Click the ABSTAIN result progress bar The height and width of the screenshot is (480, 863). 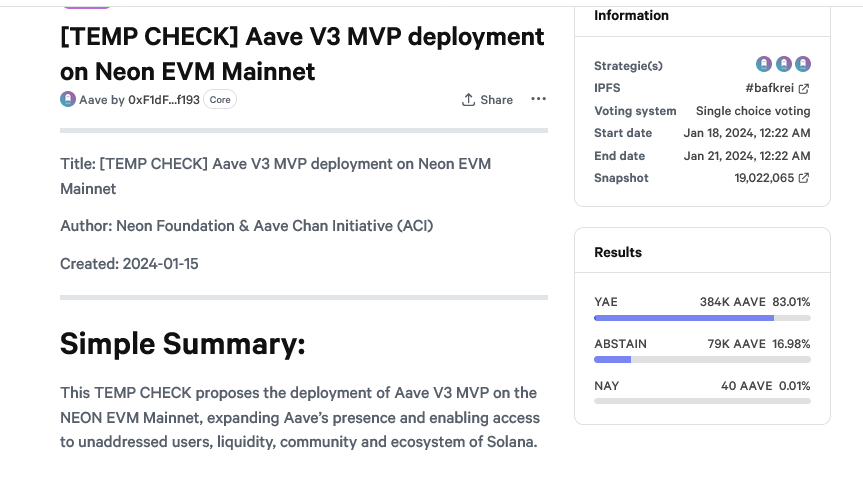[702, 359]
